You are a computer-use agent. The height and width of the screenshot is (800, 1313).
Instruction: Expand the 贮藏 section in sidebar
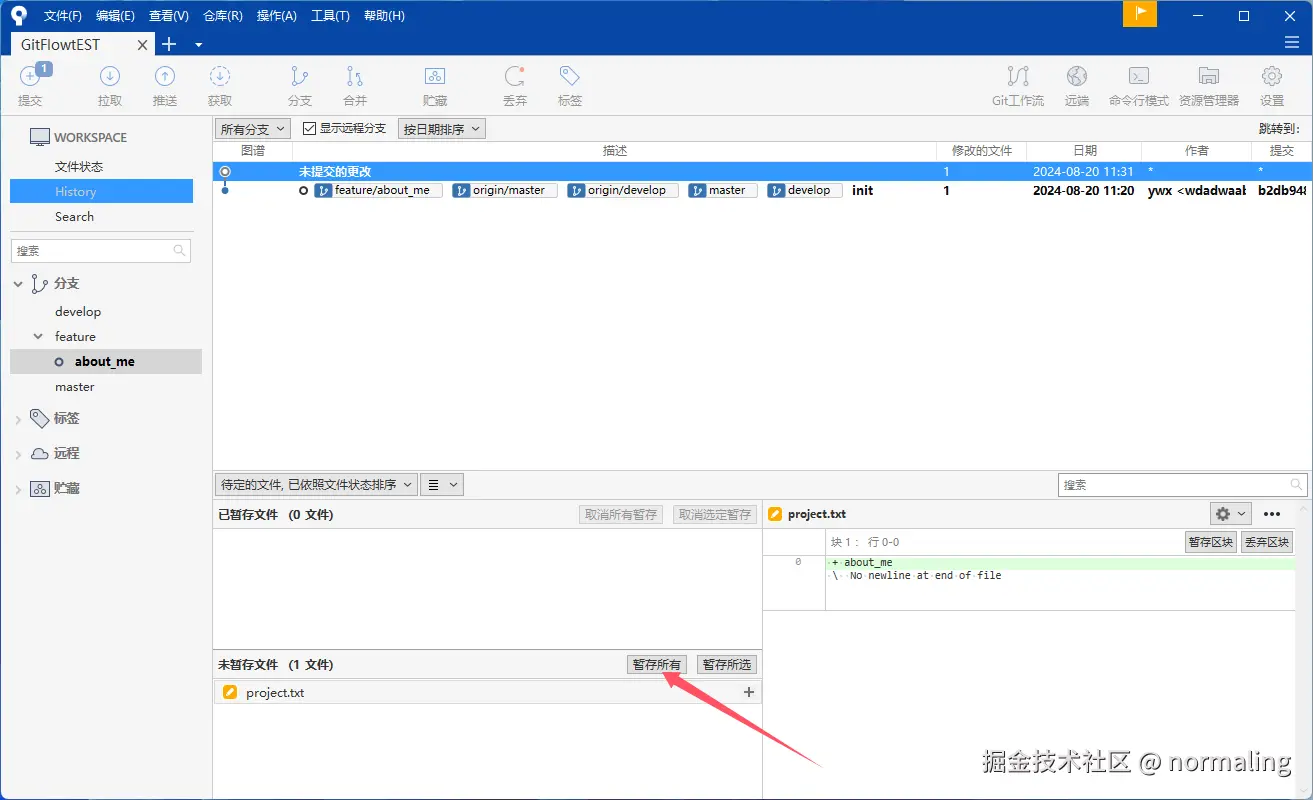click(18, 490)
